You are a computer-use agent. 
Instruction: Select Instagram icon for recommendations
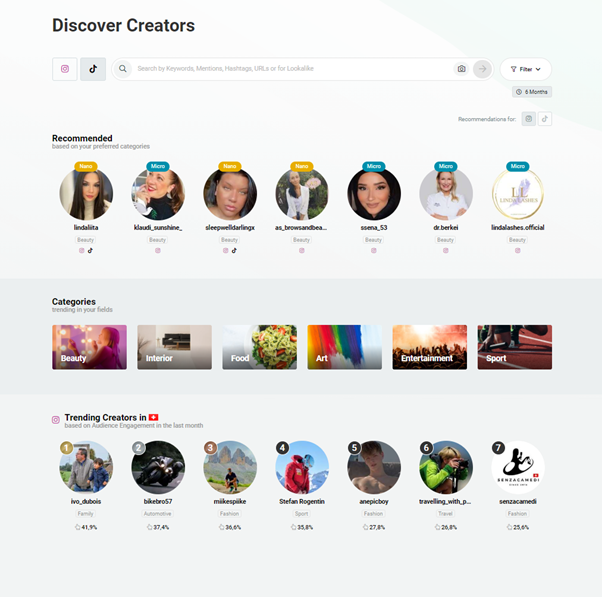pyautogui.click(x=529, y=119)
